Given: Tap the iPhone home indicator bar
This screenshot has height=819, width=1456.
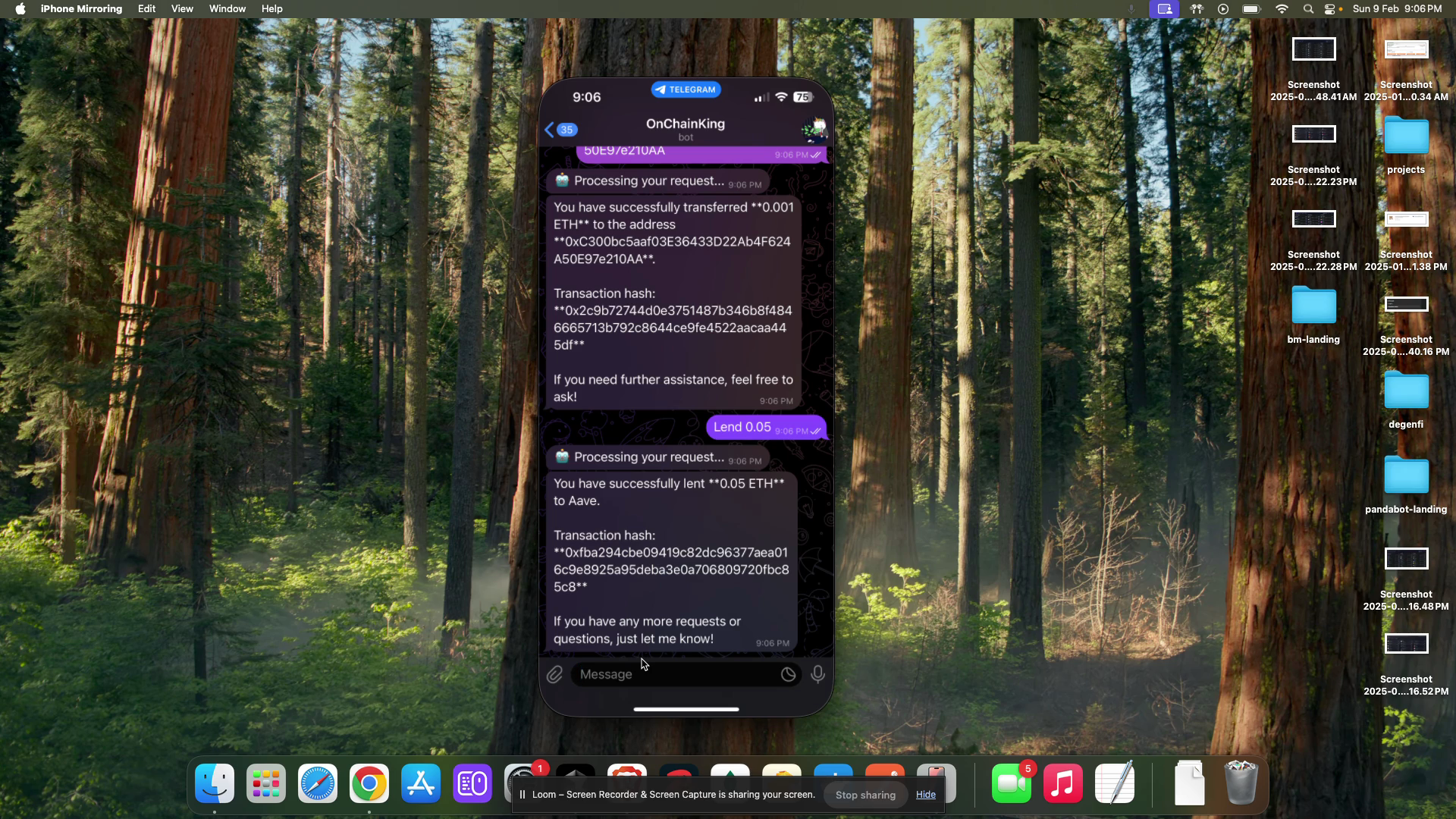Looking at the screenshot, I should [686, 709].
